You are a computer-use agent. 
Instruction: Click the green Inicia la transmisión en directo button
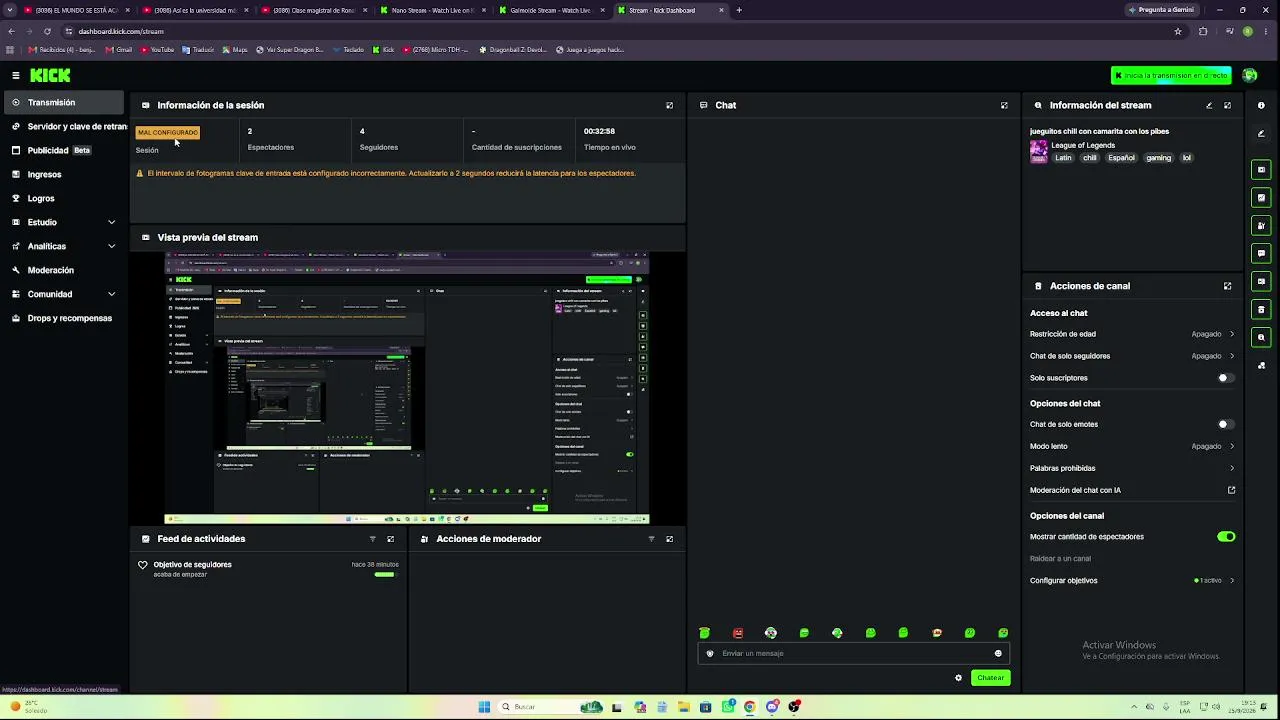click(x=1171, y=75)
